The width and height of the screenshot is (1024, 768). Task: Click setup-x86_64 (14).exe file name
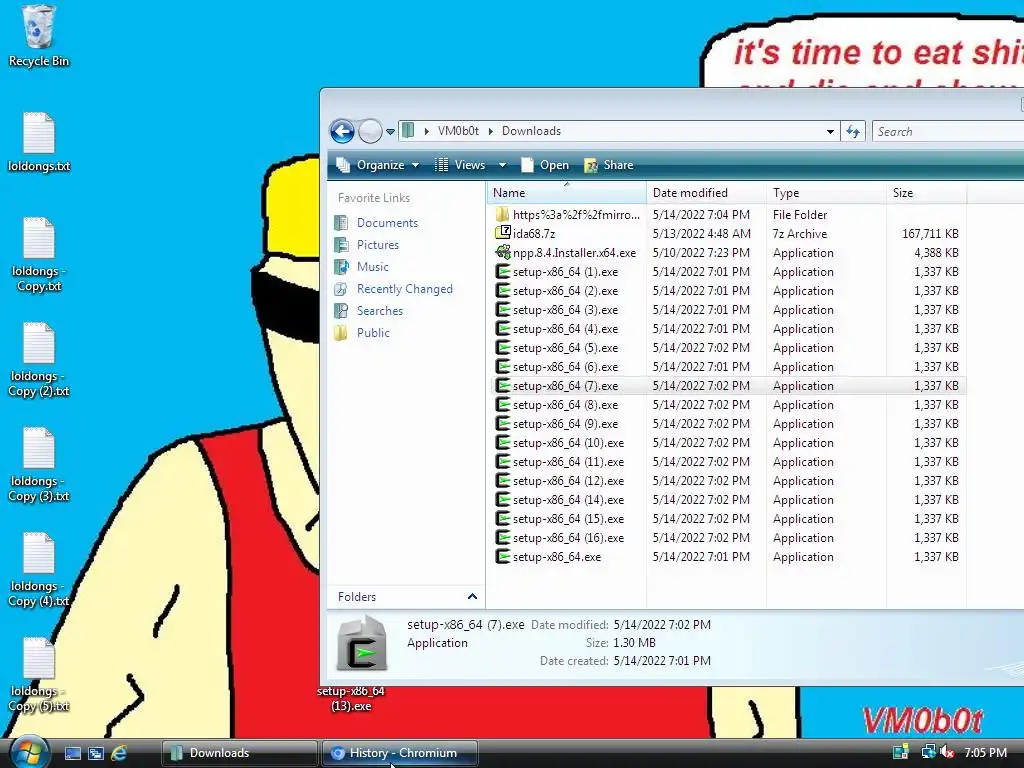(568, 500)
